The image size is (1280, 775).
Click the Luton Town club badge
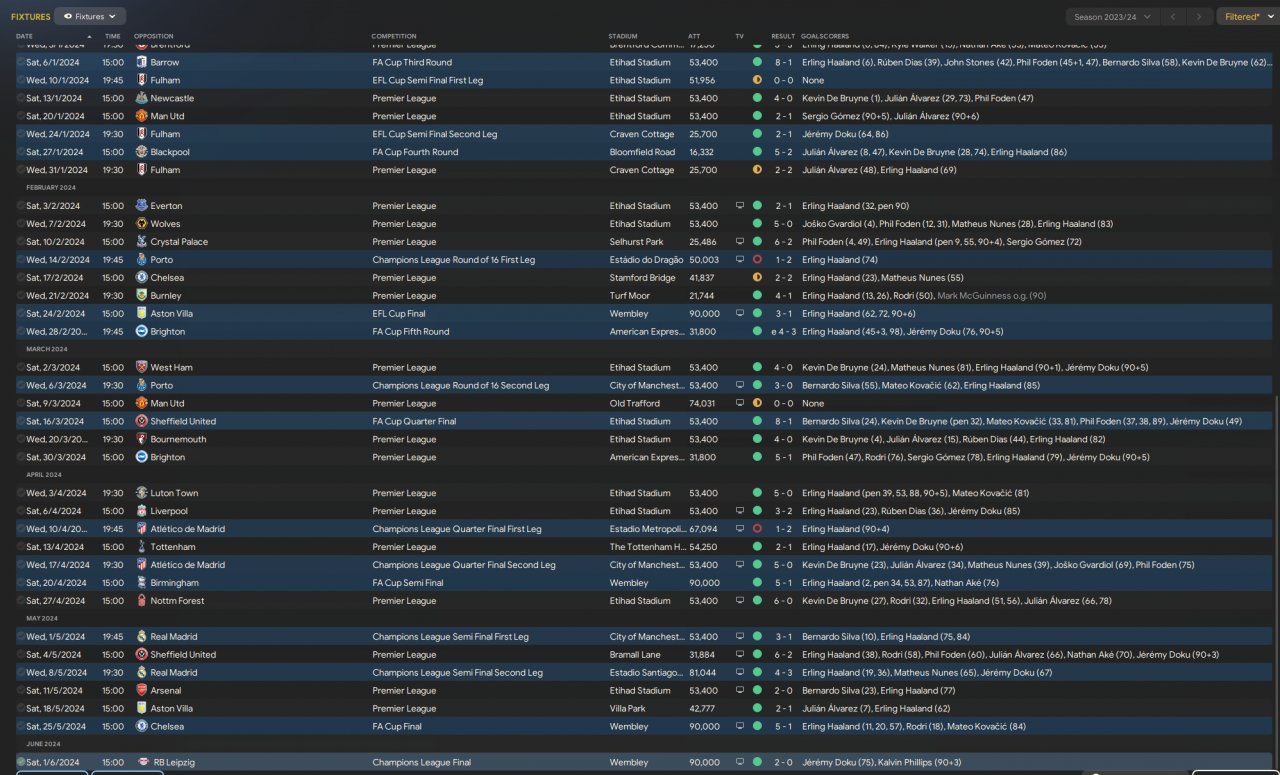(141, 493)
